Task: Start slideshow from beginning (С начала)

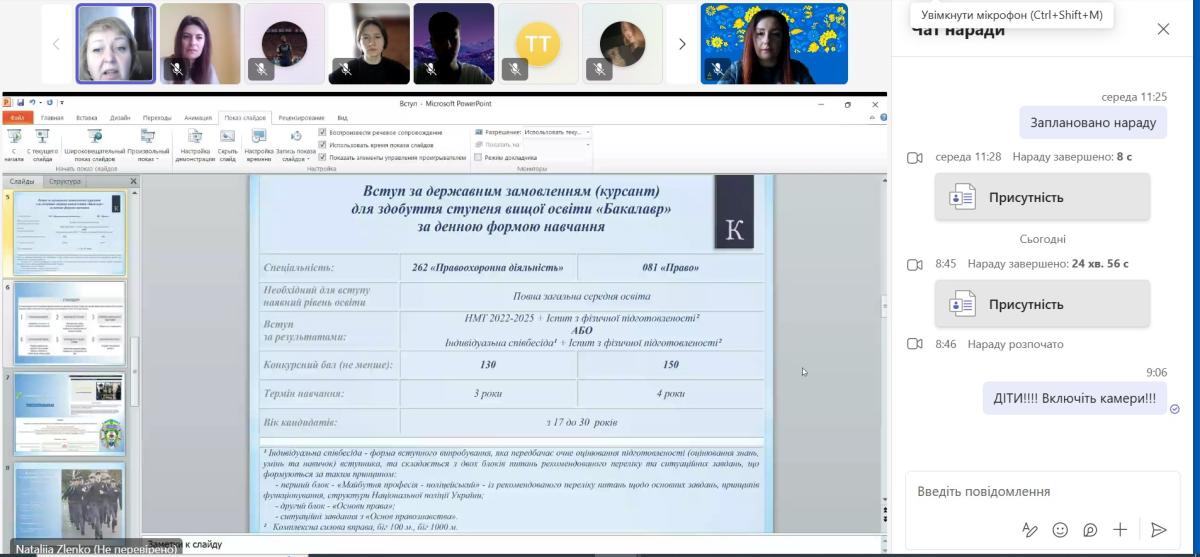Action: 14,145
